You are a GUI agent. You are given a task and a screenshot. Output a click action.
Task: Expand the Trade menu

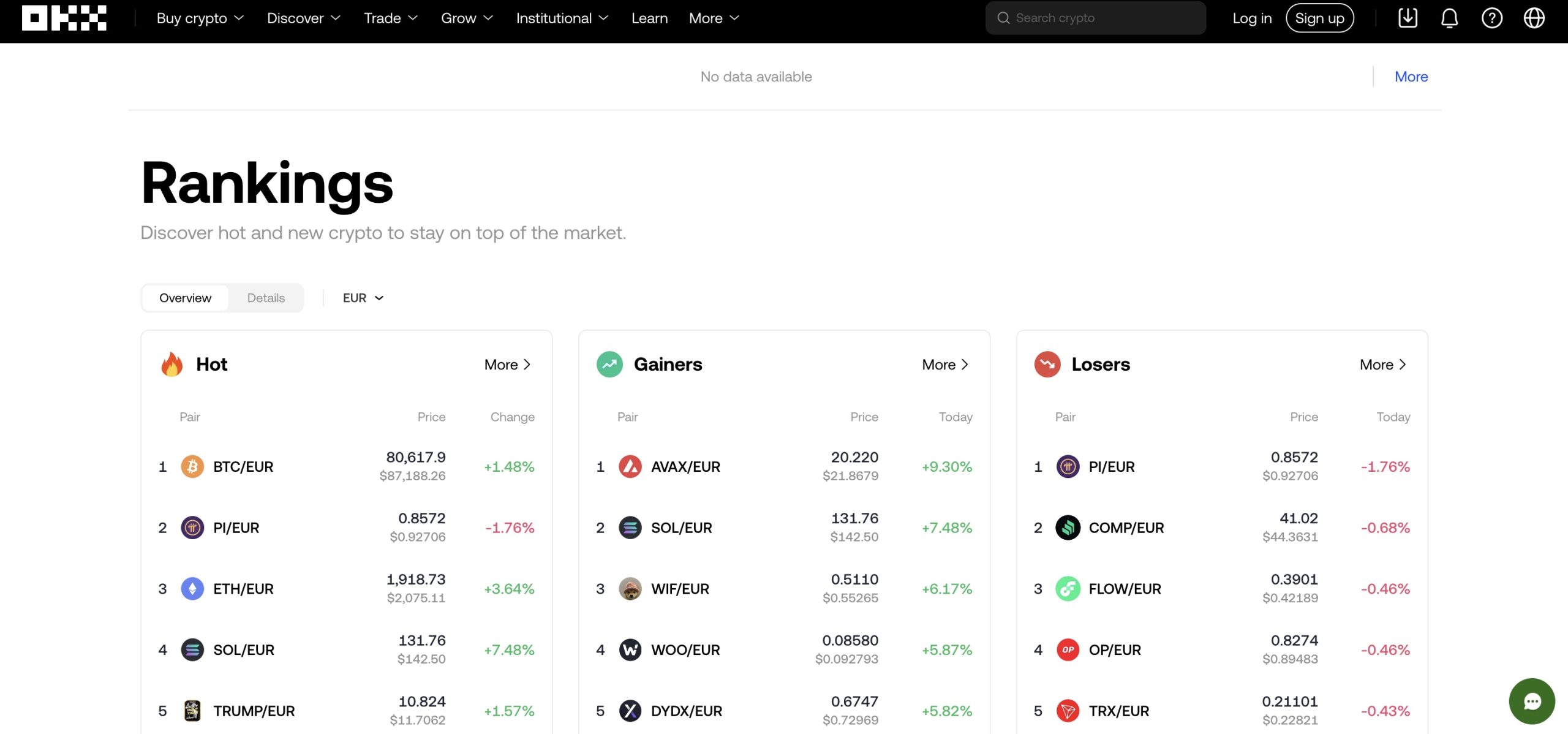(x=391, y=18)
